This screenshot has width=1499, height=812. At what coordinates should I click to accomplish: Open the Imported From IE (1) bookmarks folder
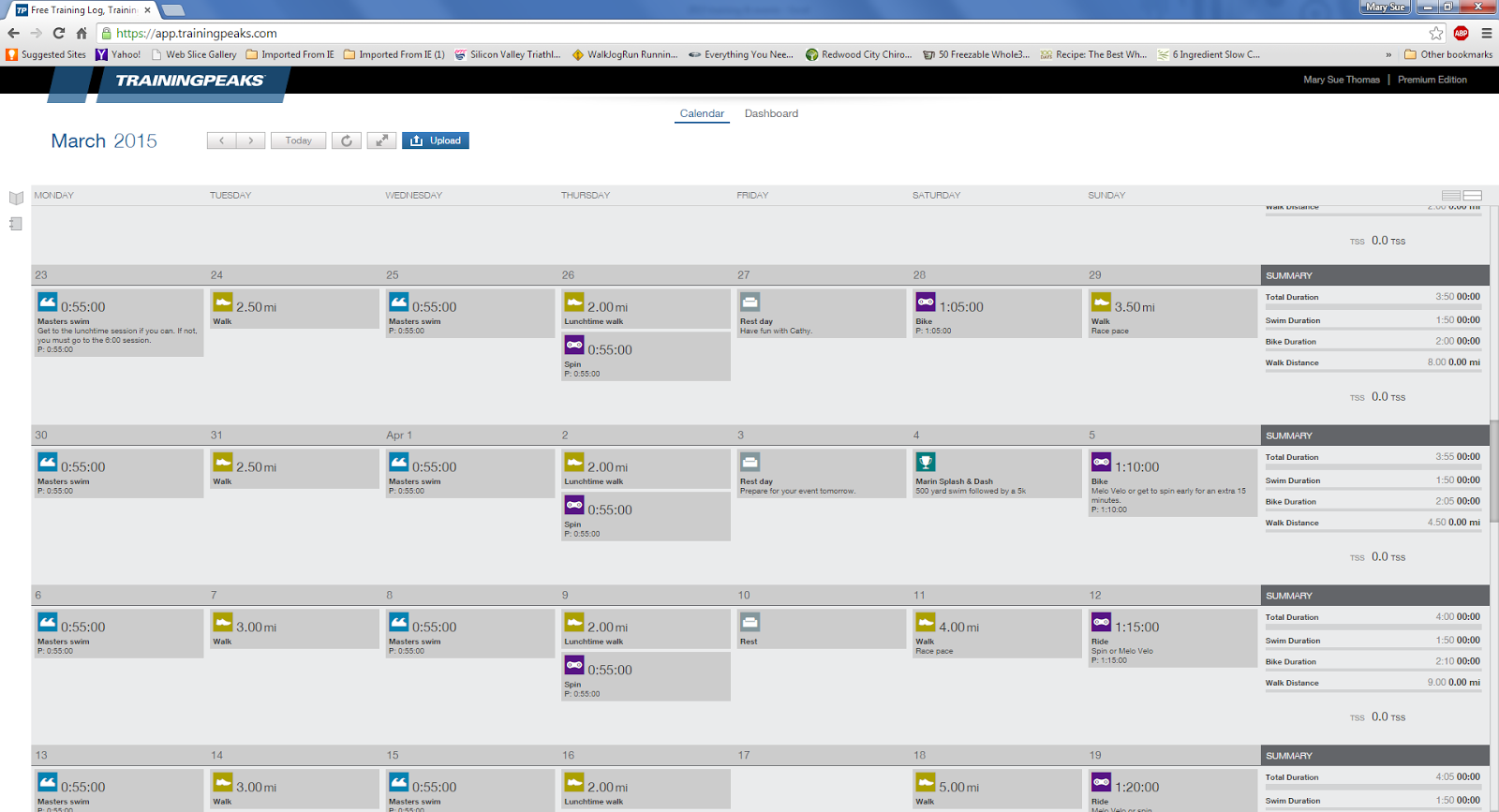pyautogui.click(x=394, y=55)
